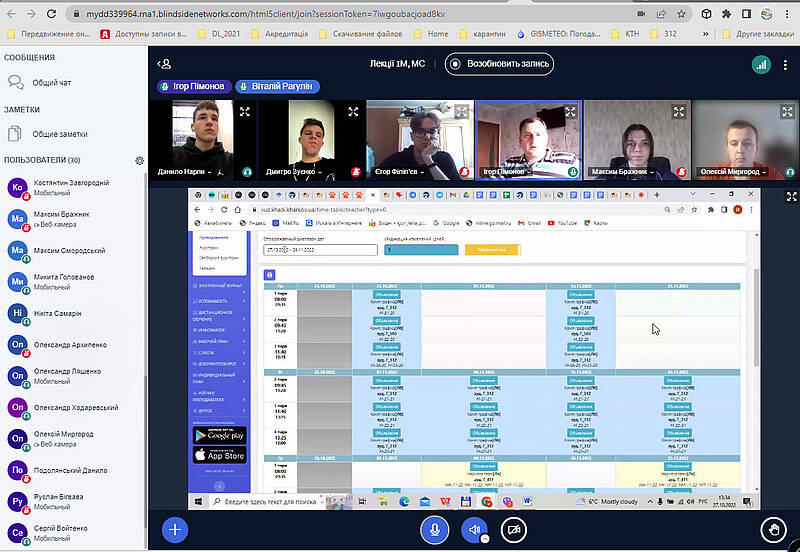
Task: Expand Данило Нарпи's webcam to fullscreen
Action: [x=243, y=112]
